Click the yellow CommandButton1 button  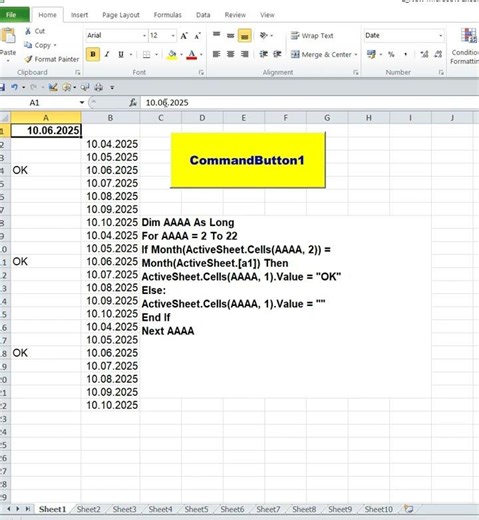[248, 160]
